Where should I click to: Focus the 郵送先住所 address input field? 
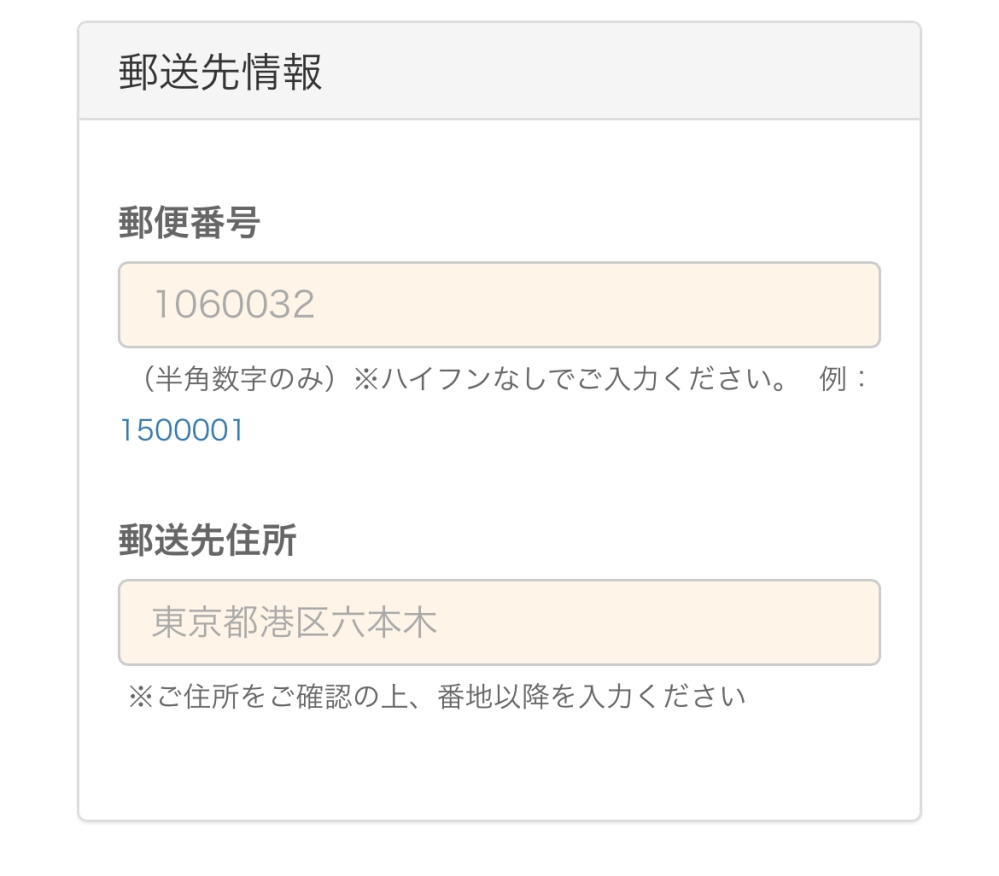[x=498, y=622]
